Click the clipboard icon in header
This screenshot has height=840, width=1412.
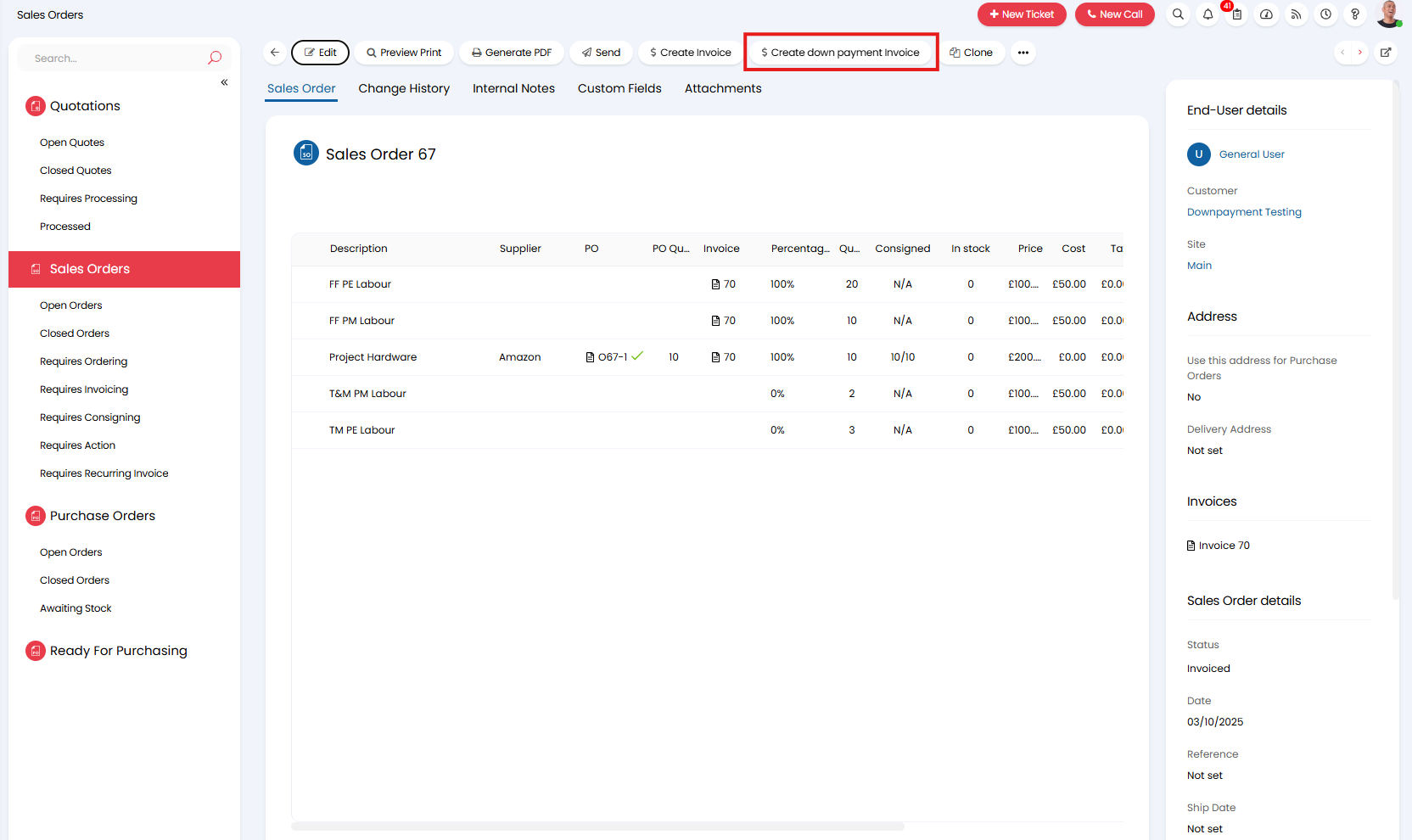pyautogui.click(x=1237, y=14)
